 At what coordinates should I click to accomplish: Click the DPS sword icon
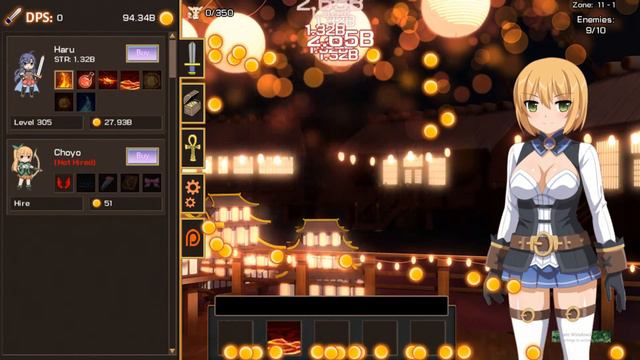point(13,17)
